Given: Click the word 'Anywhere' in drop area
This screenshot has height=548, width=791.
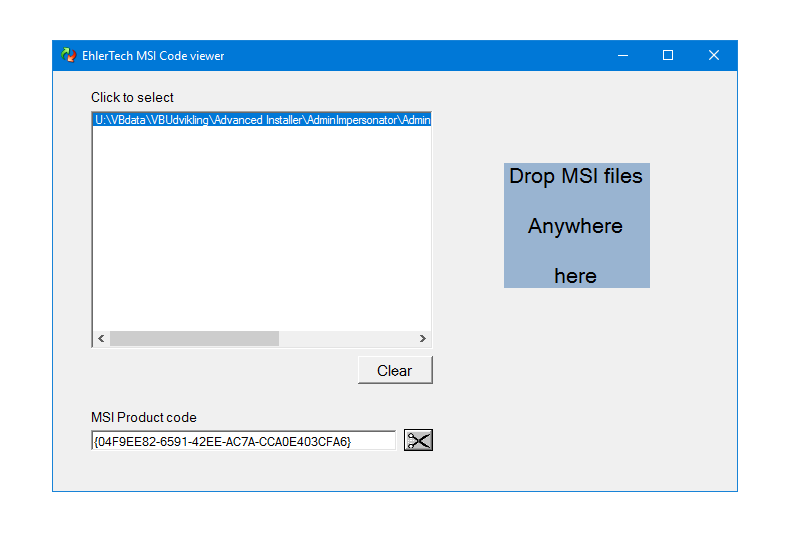Looking at the screenshot, I should pos(575,226).
